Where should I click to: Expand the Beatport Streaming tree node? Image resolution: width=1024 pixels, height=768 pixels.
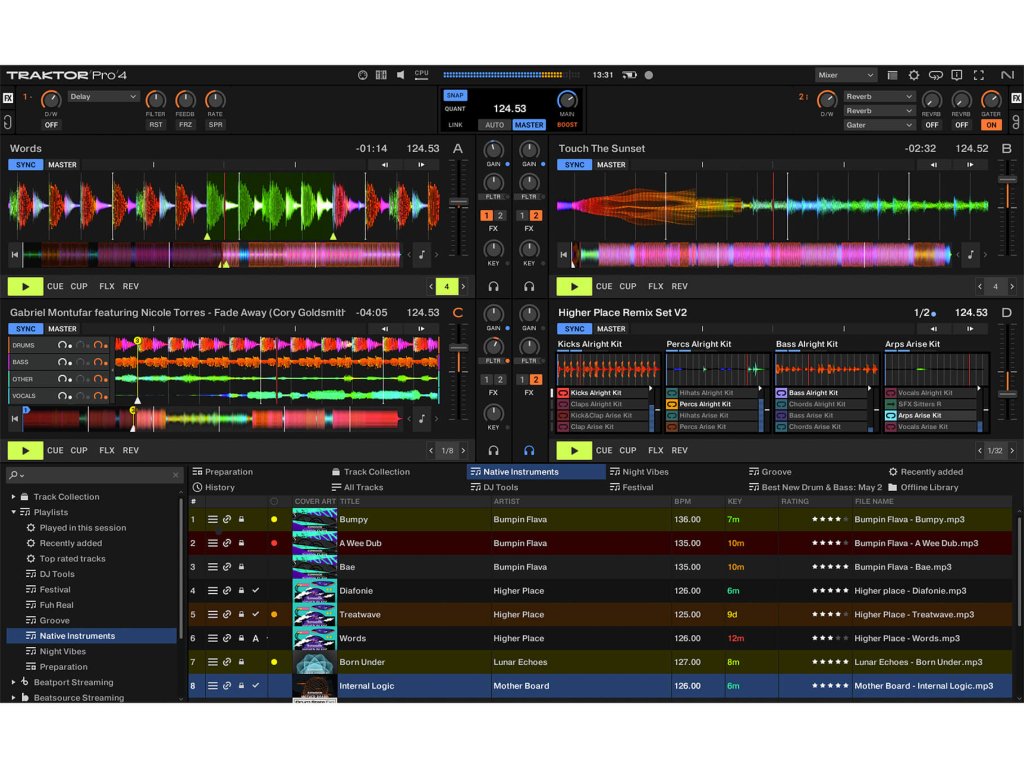(x=13, y=682)
